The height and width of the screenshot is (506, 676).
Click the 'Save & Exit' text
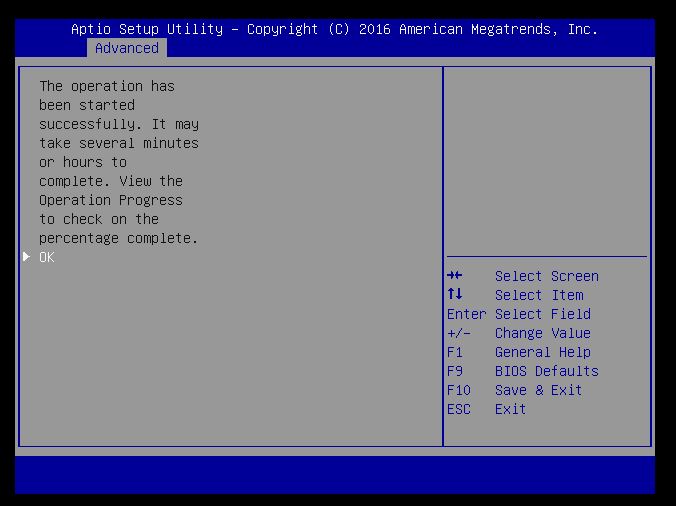538,390
